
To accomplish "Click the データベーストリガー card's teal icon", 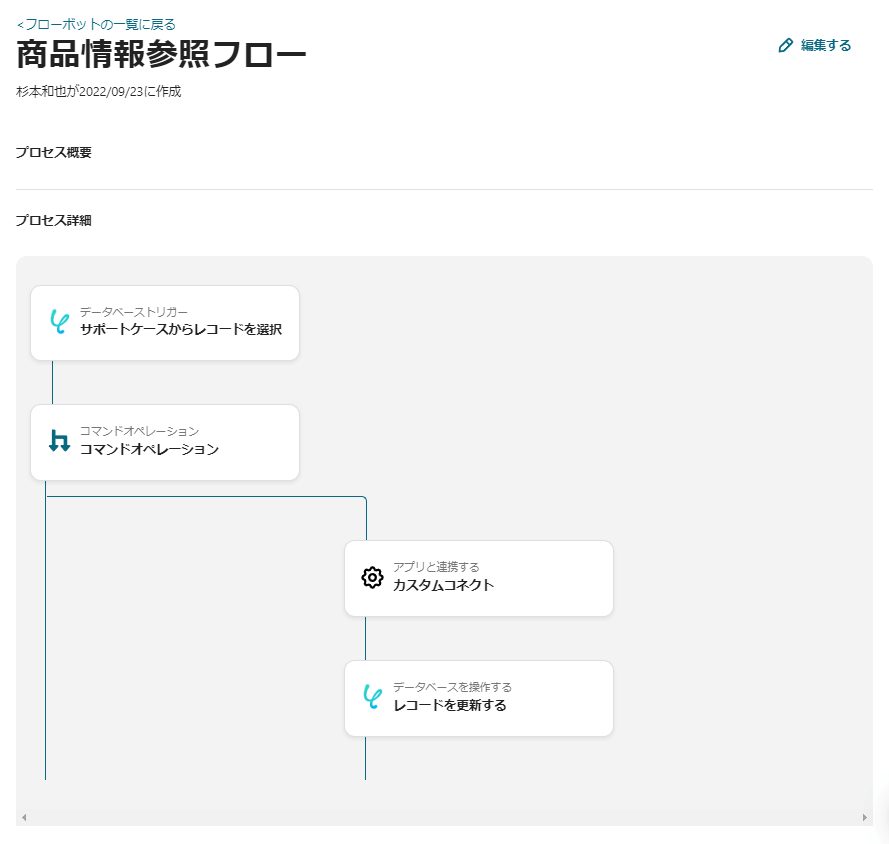I will tap(59, 322).
